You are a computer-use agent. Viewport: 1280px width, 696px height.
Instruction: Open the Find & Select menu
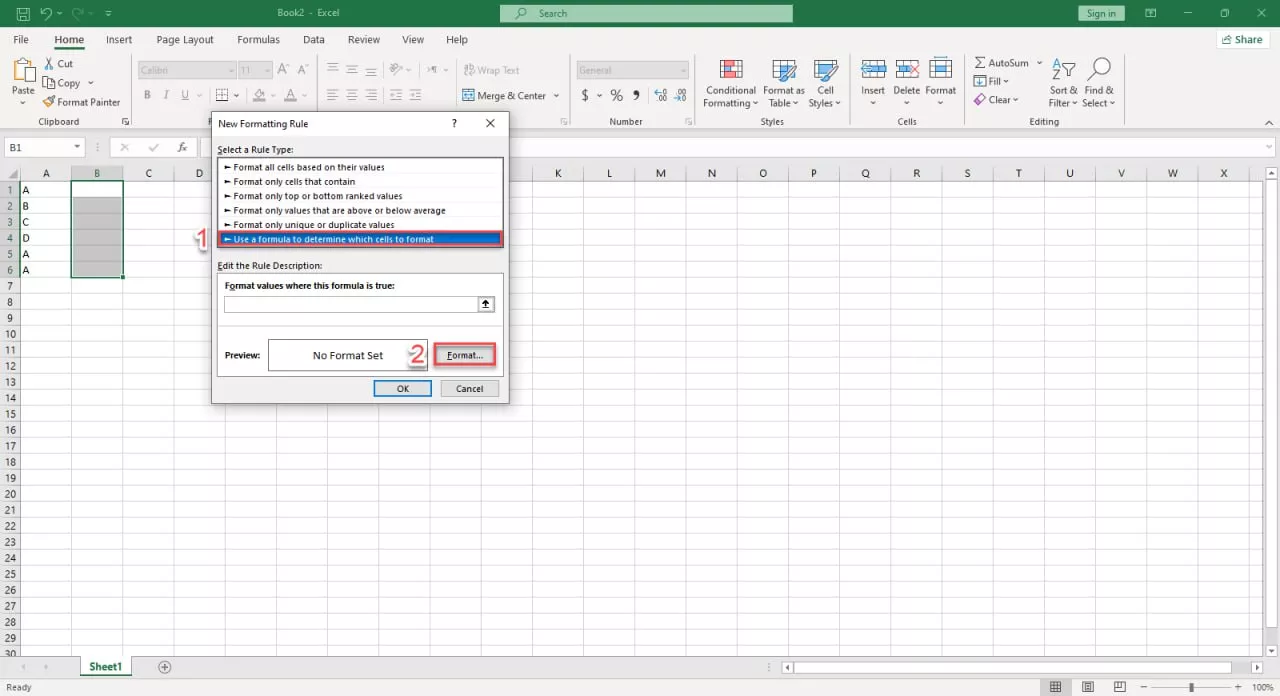coord(1098,84)
